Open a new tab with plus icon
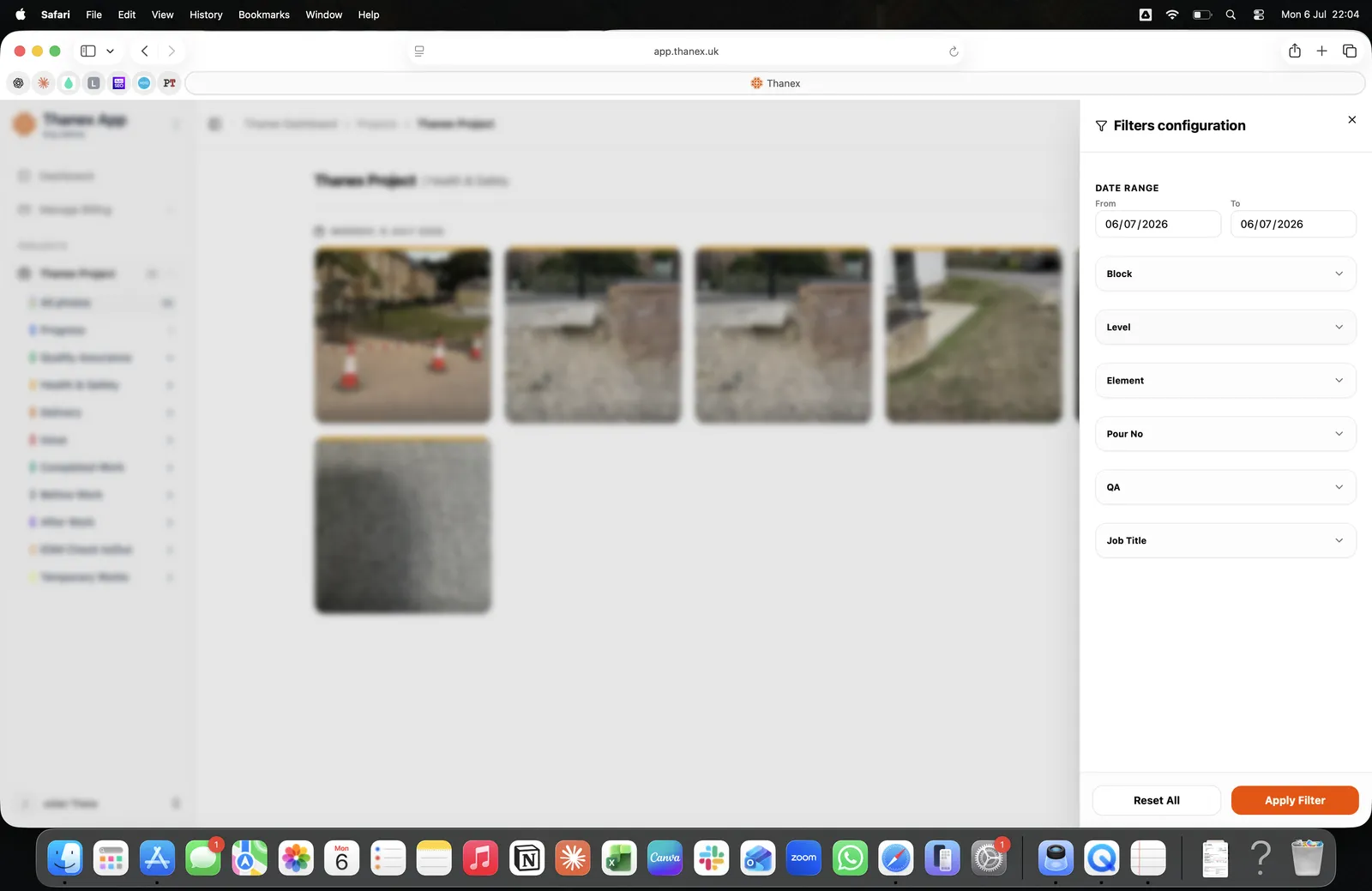This screenshot has width=1372, height=891. pos(1321,51)
